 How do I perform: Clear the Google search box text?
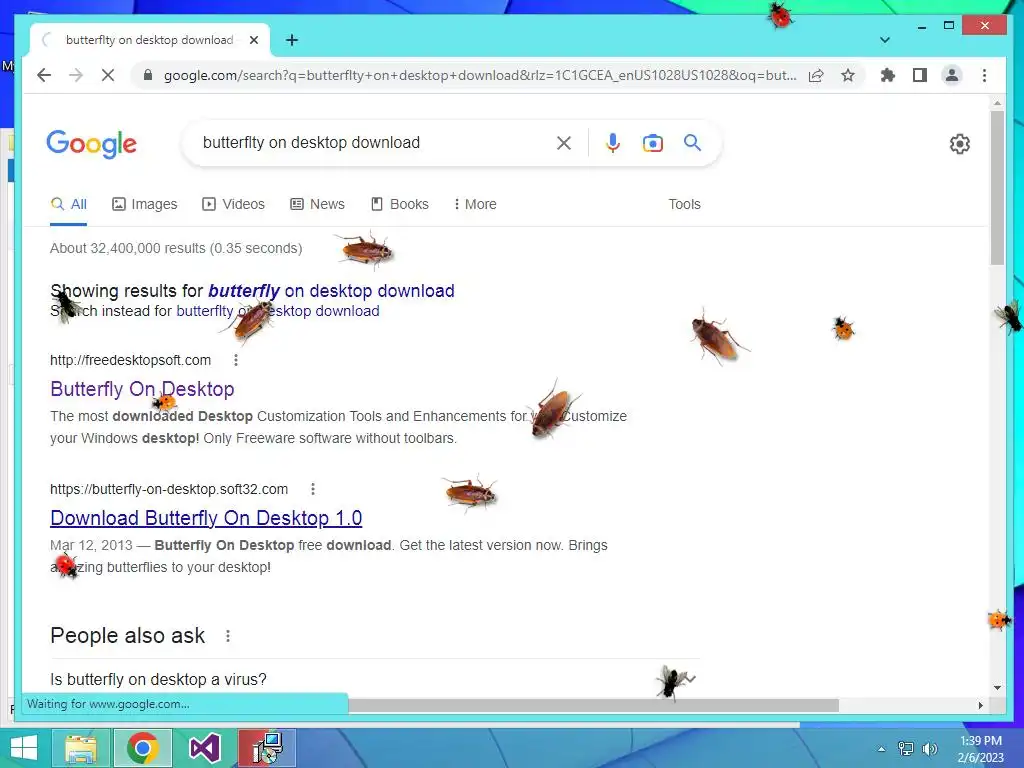coord(564,143)
